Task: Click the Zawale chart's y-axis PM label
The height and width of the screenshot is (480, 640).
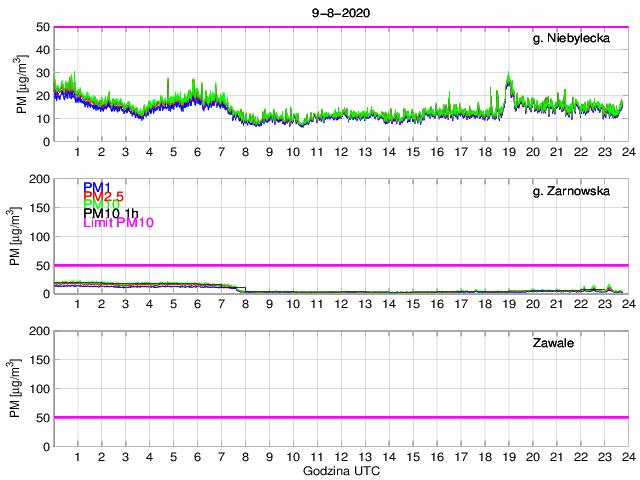Action: pos(14,388)
